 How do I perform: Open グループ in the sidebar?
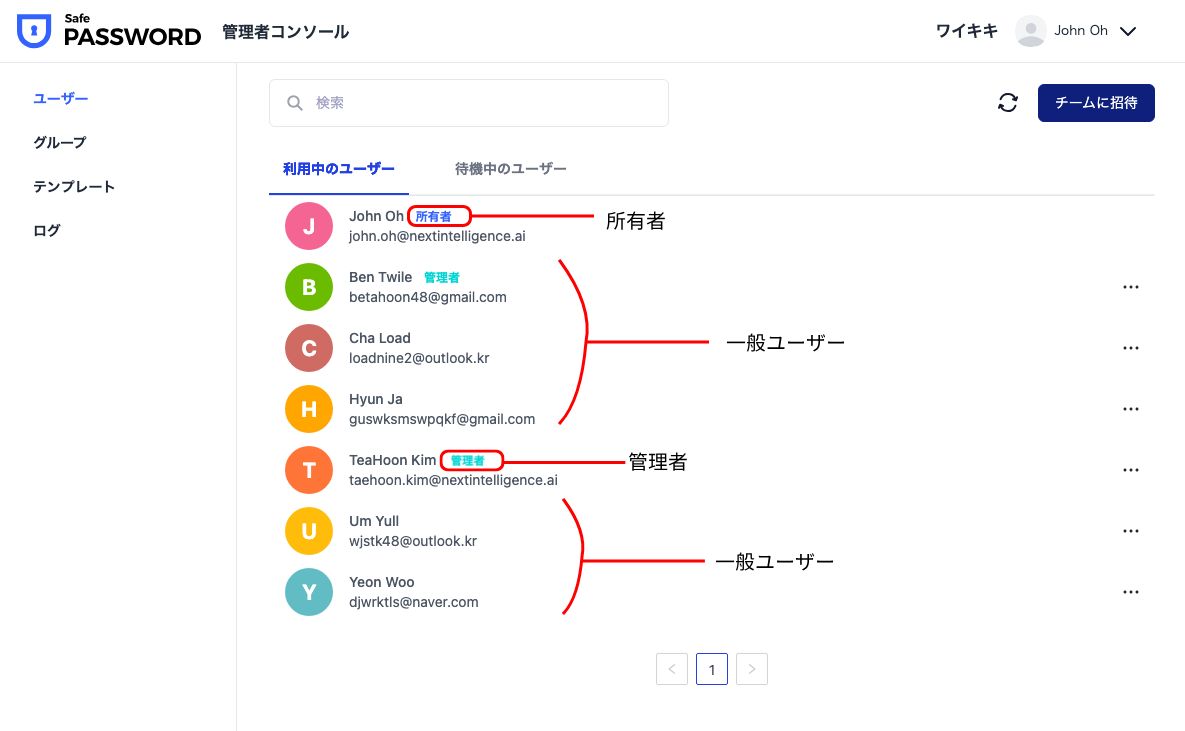pyautogui.click(x=60, y=142)
